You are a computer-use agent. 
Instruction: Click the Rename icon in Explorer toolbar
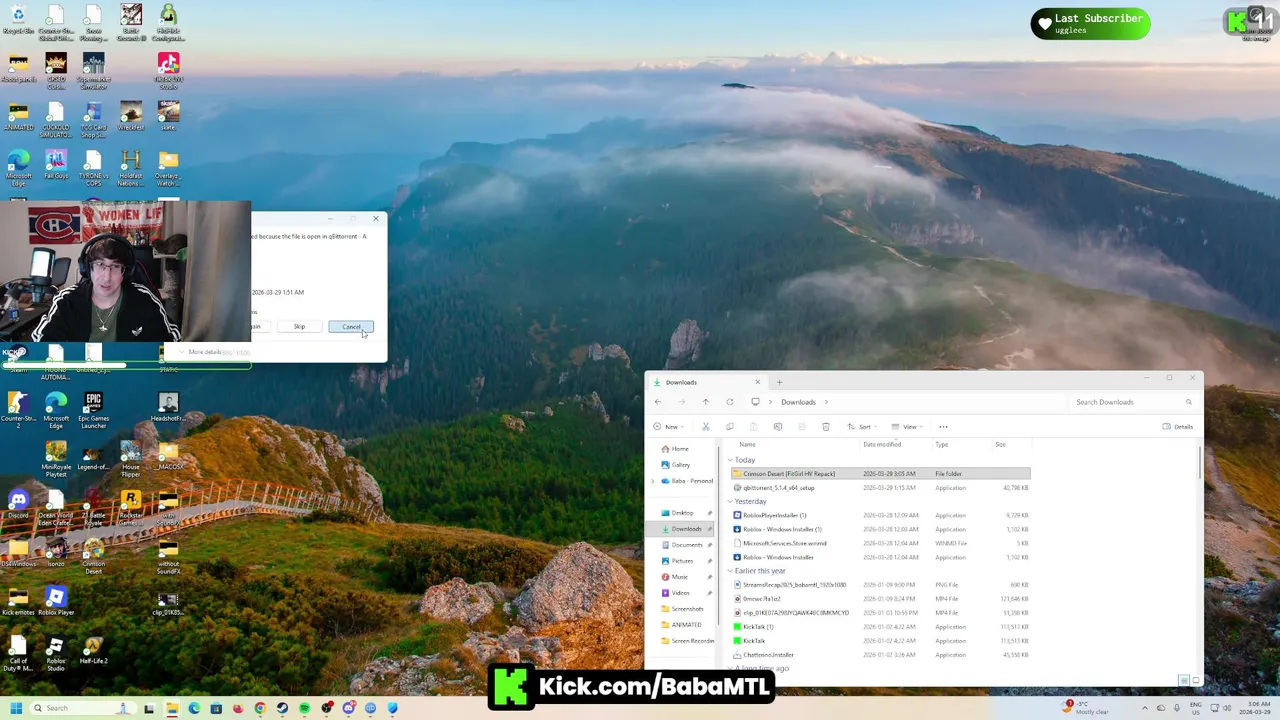pos(777,427)
